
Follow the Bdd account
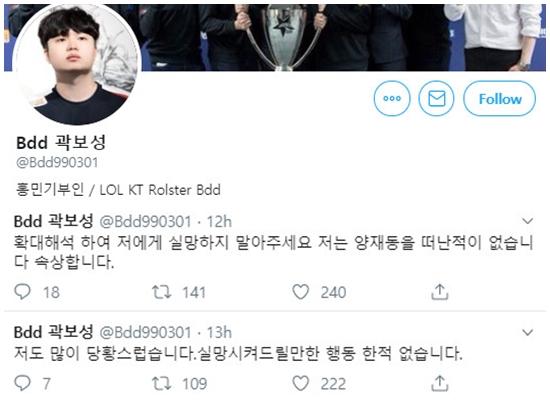point(499,99)
